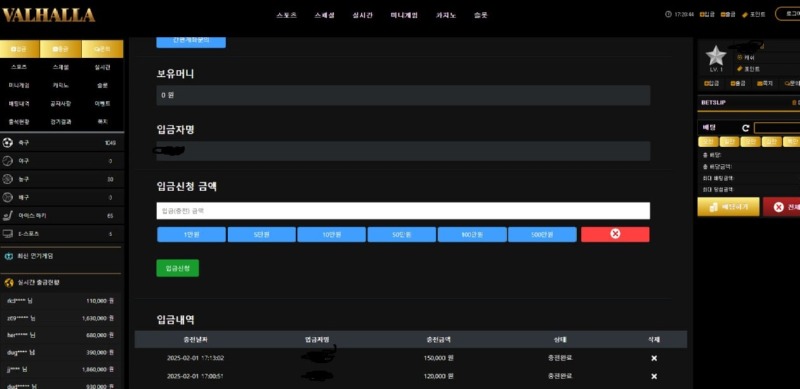Open 카지노 in the top navigation
The height and width of the screenshot is (389, 800).
(446, 15)
